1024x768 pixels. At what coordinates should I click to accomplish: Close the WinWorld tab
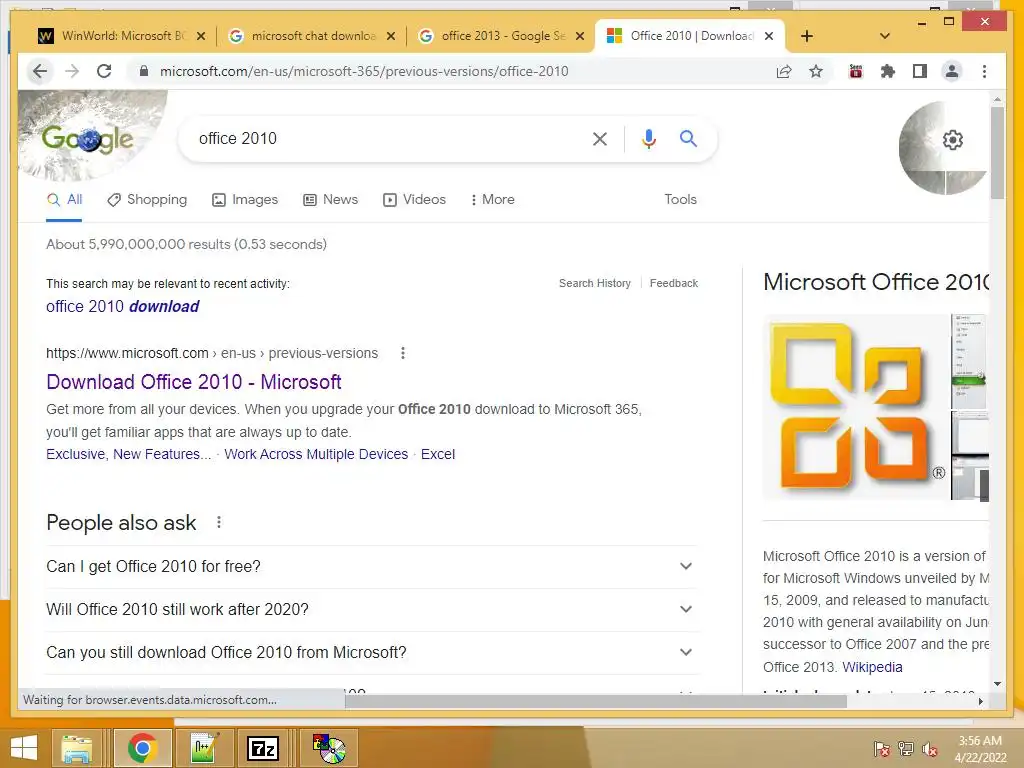click(201, 36)
